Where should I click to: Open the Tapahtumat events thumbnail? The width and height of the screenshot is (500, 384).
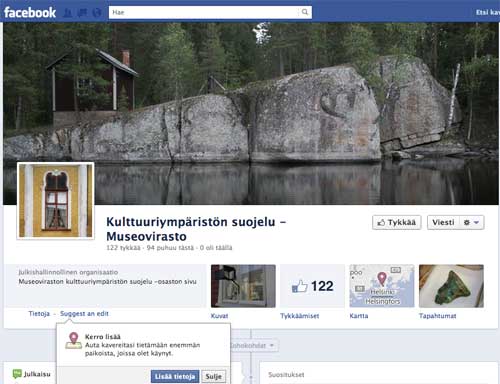click(x=451, y=286)
